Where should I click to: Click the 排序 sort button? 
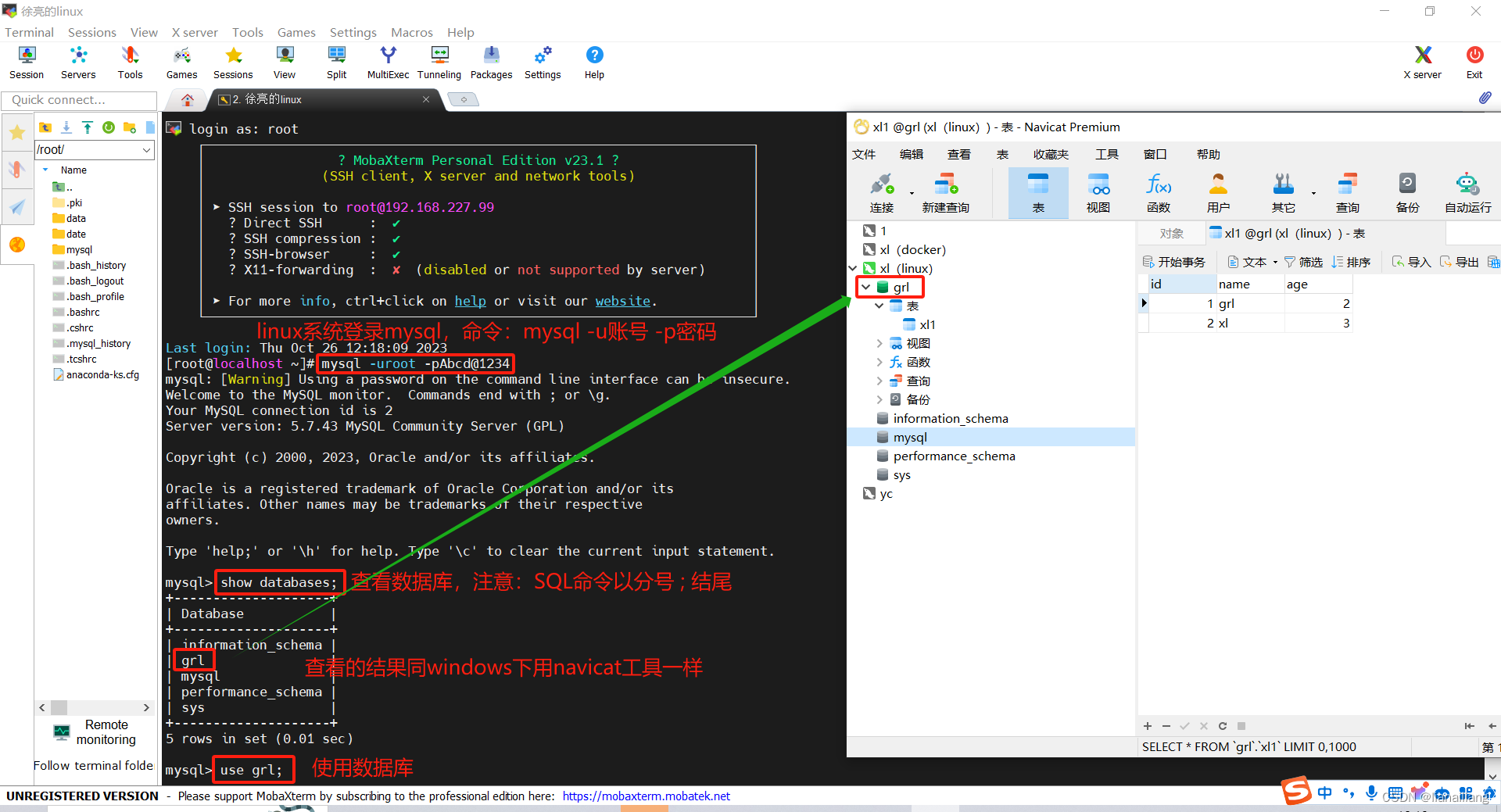[x=1351, y=262]
